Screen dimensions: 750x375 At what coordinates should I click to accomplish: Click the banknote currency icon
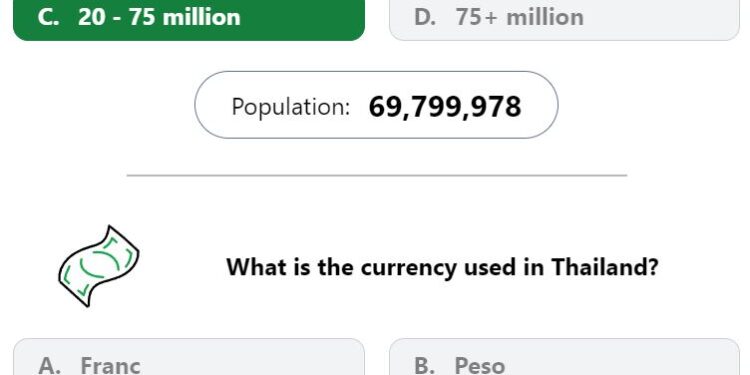click(x=99, y=266)
